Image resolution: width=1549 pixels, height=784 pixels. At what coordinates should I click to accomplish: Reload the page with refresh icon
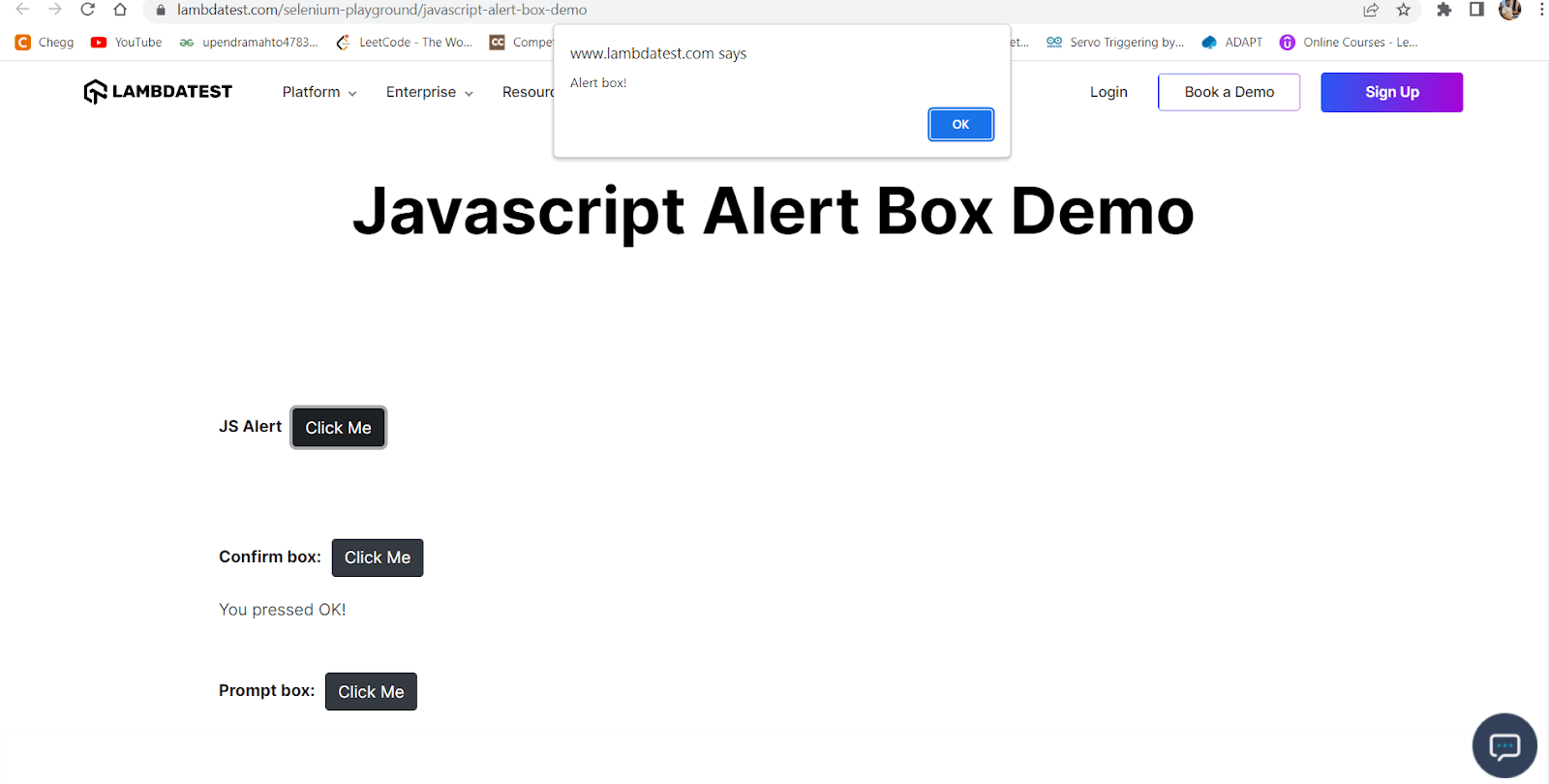(87, 10)
